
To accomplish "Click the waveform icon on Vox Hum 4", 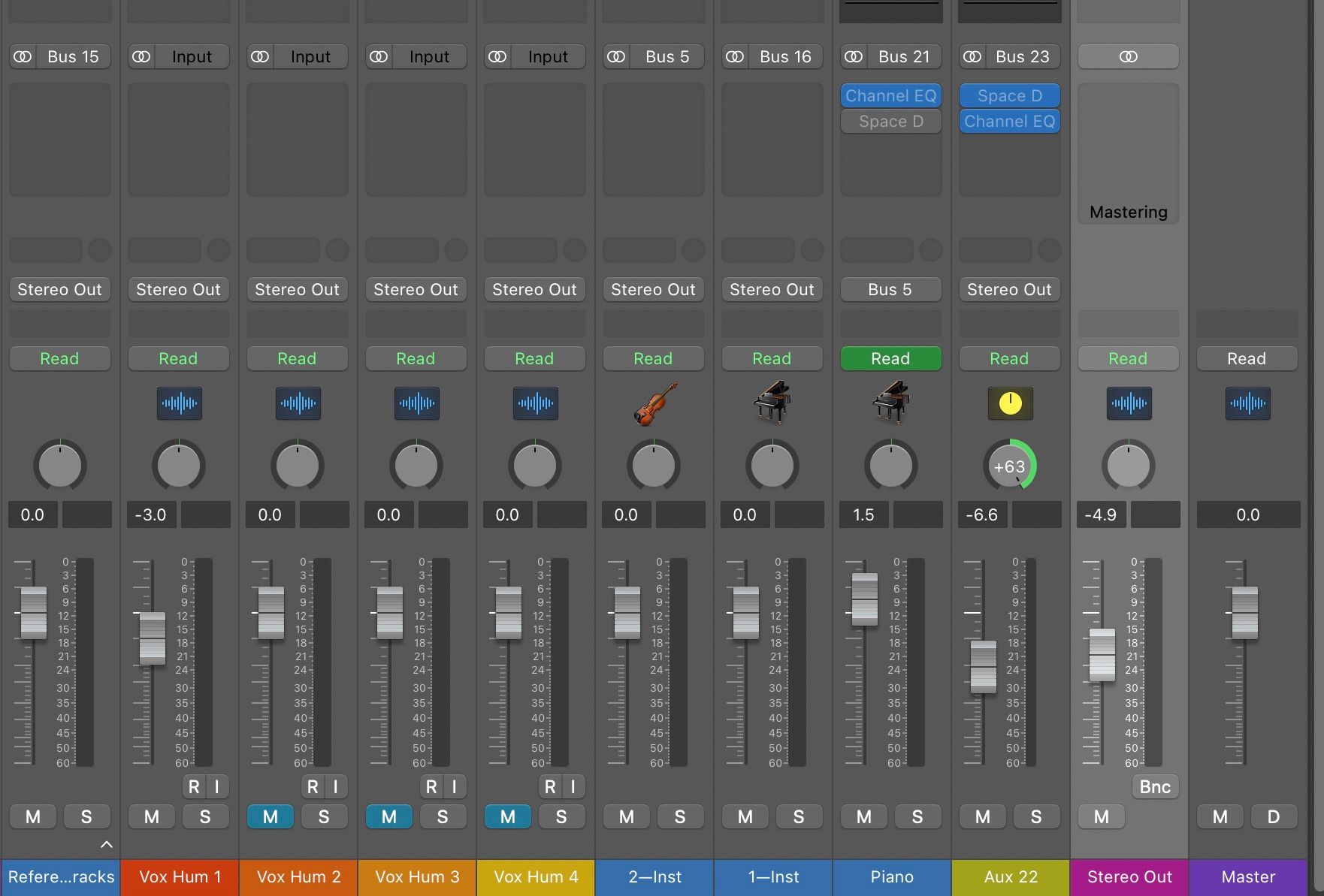I will click(x=534, y=403).
